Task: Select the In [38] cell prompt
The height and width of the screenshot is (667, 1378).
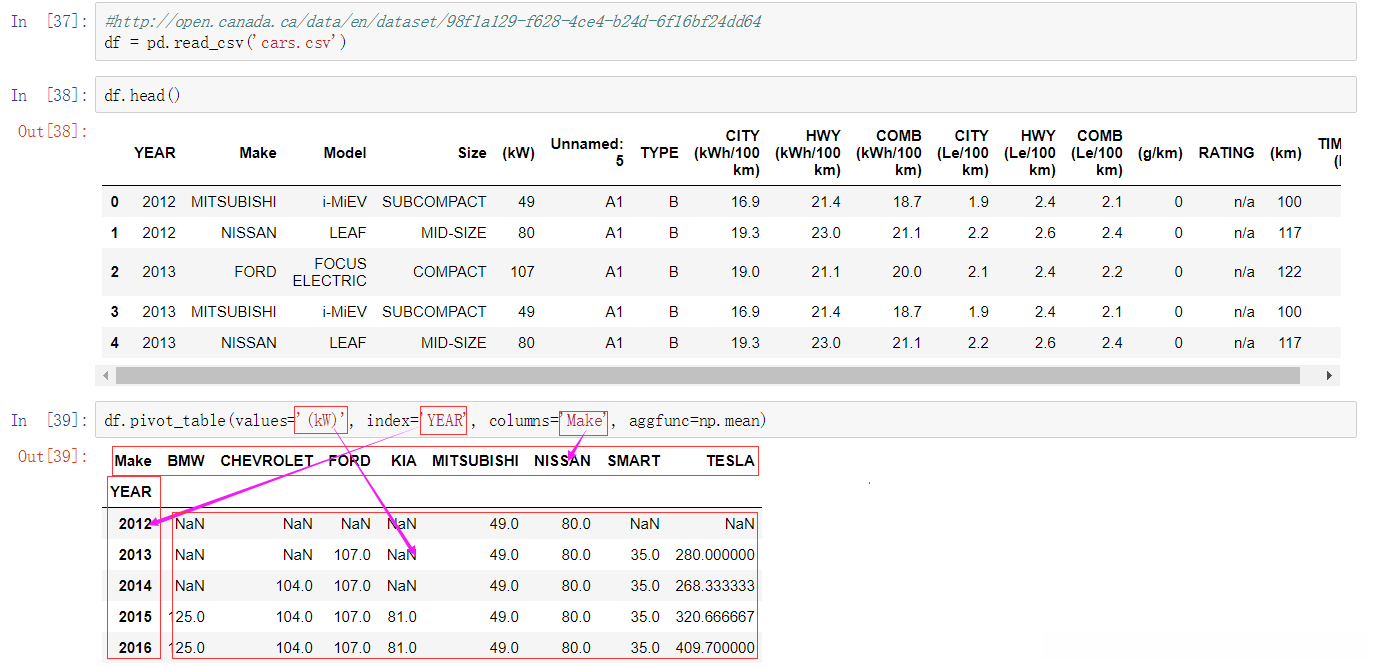Action: tap(48, 95)
